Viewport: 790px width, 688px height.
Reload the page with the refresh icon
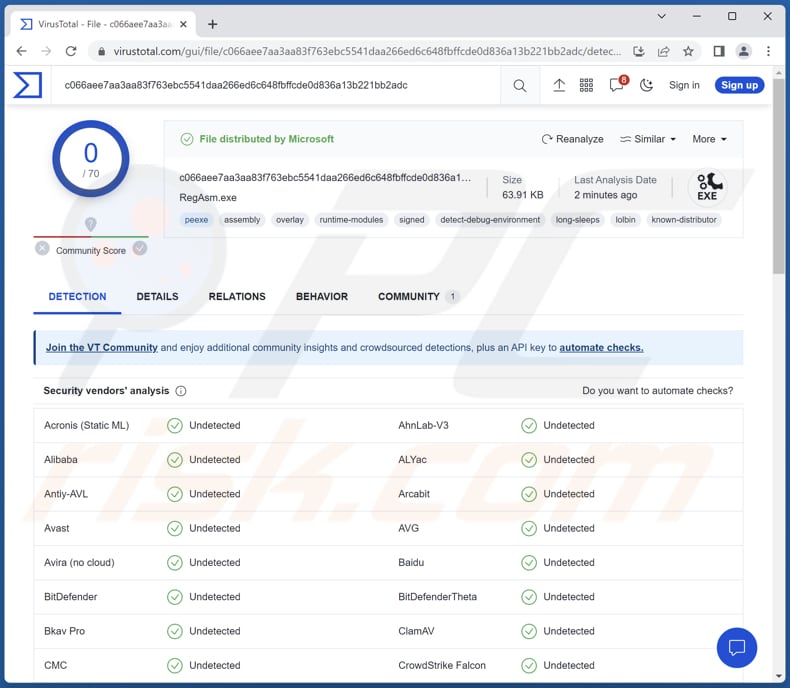[71, 51]
